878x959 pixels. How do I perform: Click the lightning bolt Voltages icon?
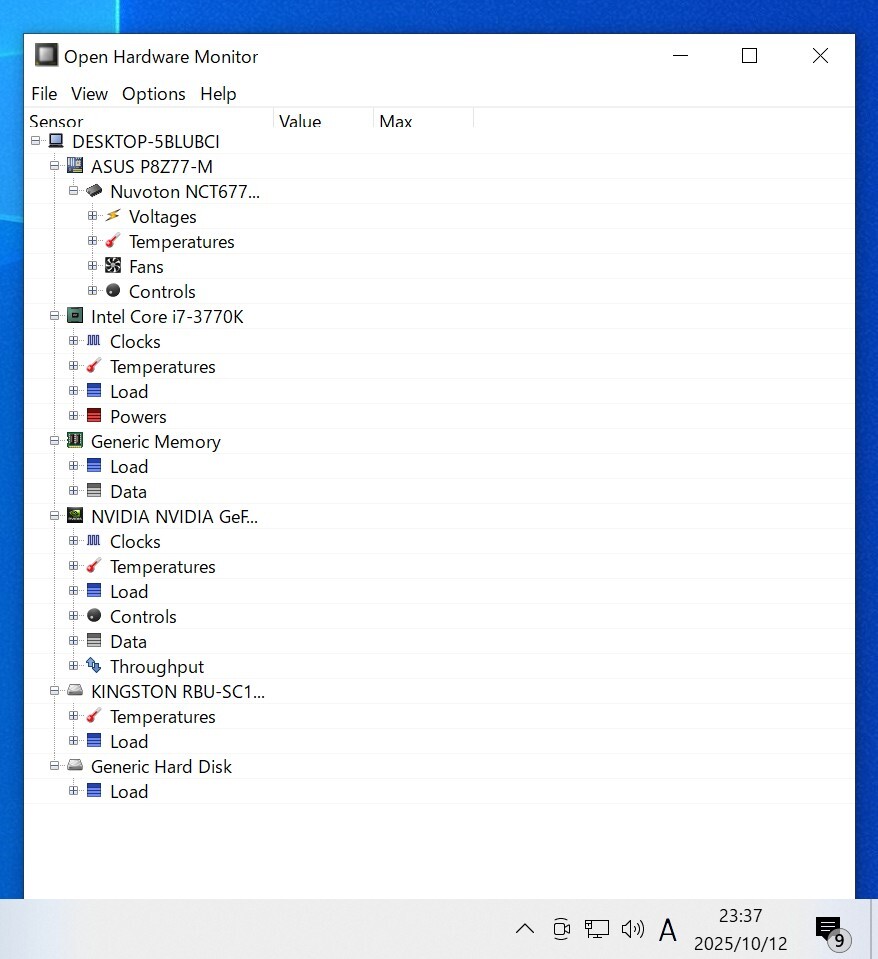(x=113, y=215)
